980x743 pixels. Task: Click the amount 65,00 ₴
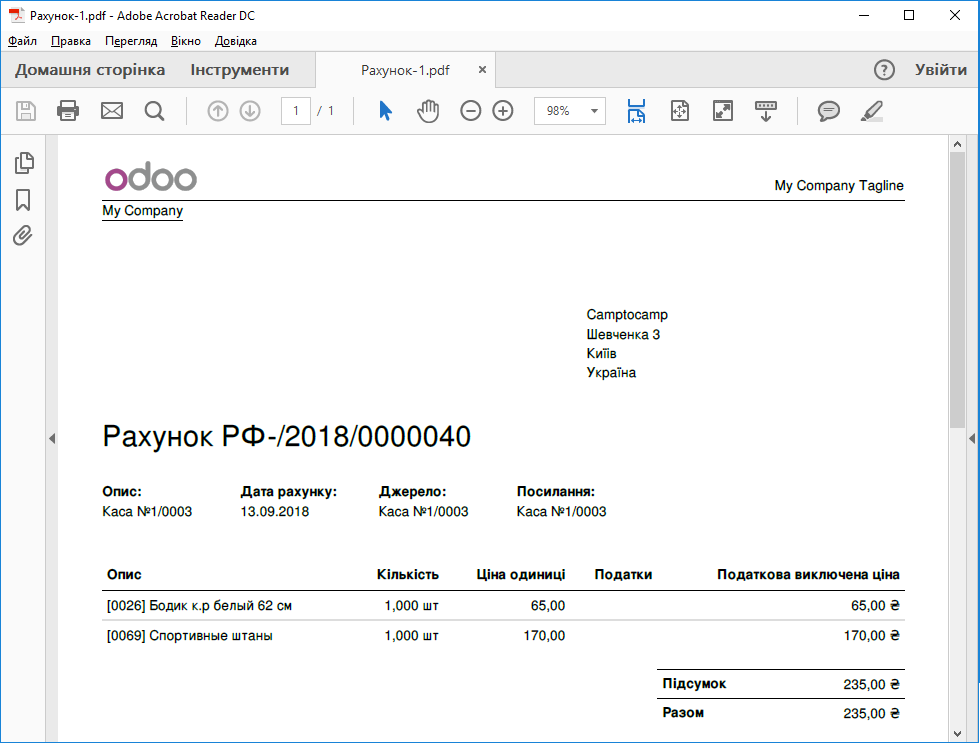point(875,606)
